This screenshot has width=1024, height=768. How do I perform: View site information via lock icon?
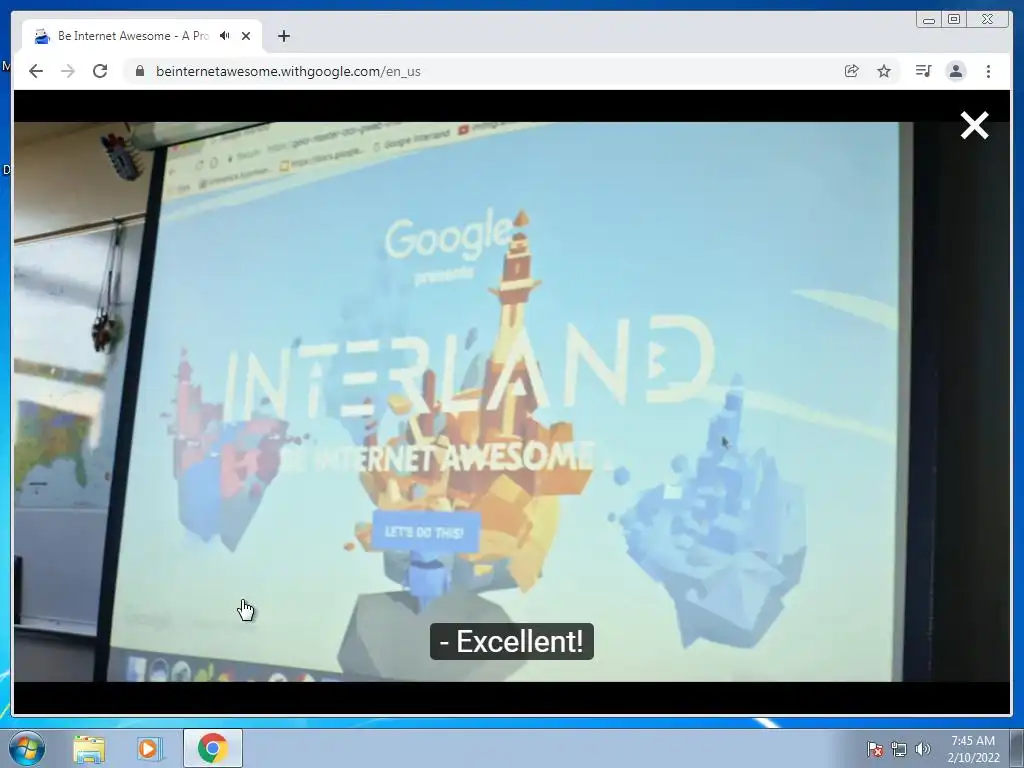139,71
